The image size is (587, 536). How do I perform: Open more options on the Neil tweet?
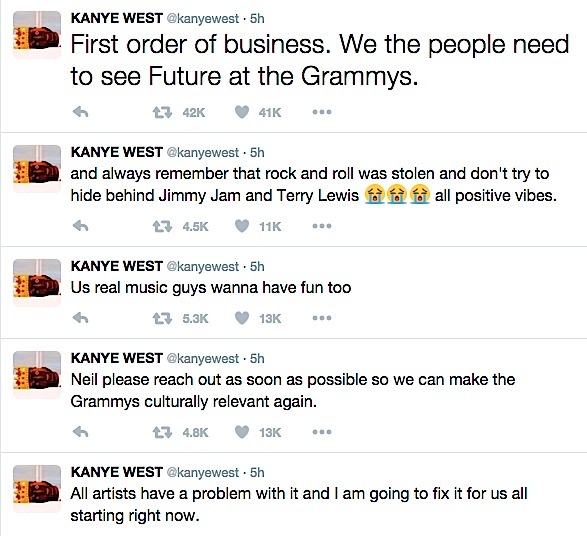[322, 432]
